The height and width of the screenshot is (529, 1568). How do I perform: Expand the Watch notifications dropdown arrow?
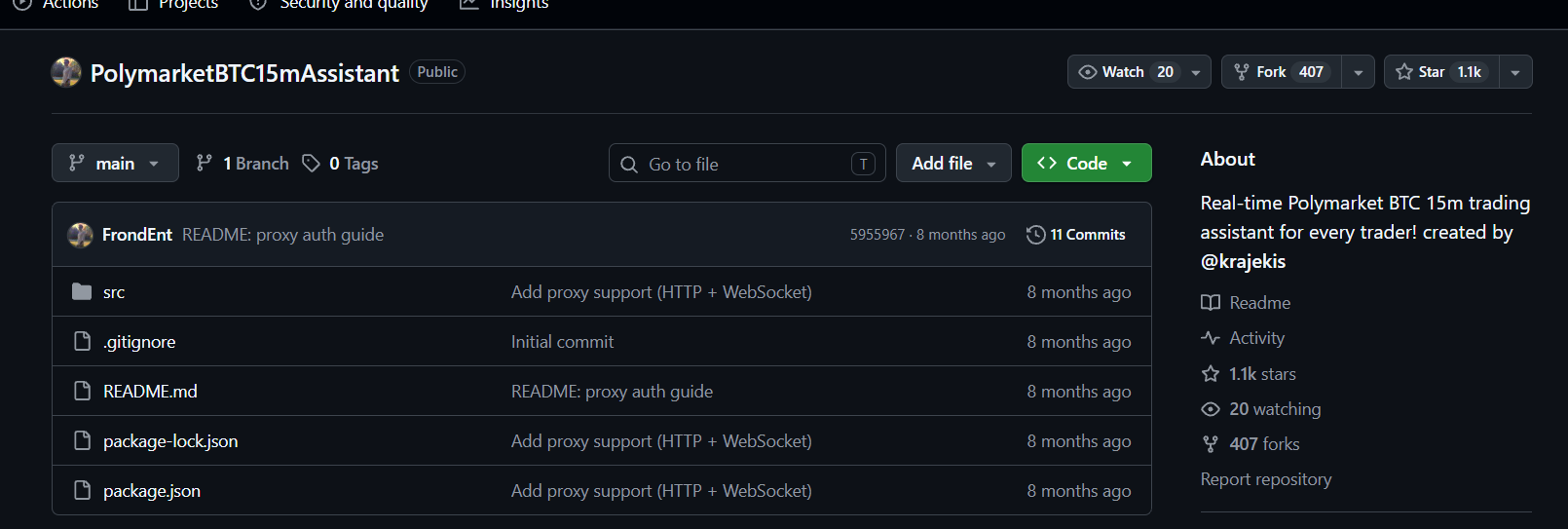tap(1196, 72)
